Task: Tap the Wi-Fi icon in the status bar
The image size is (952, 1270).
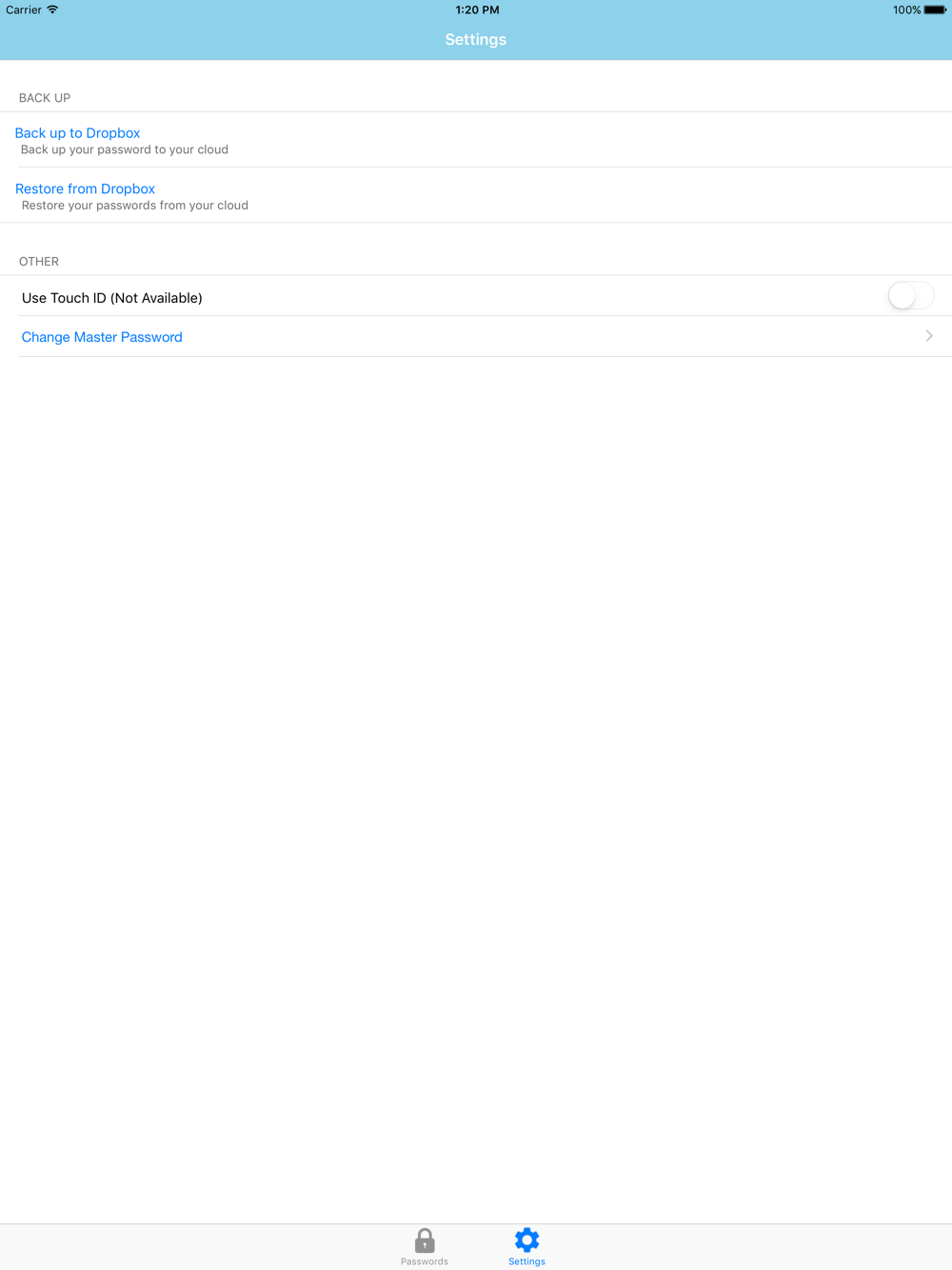Action: point(52,10)
